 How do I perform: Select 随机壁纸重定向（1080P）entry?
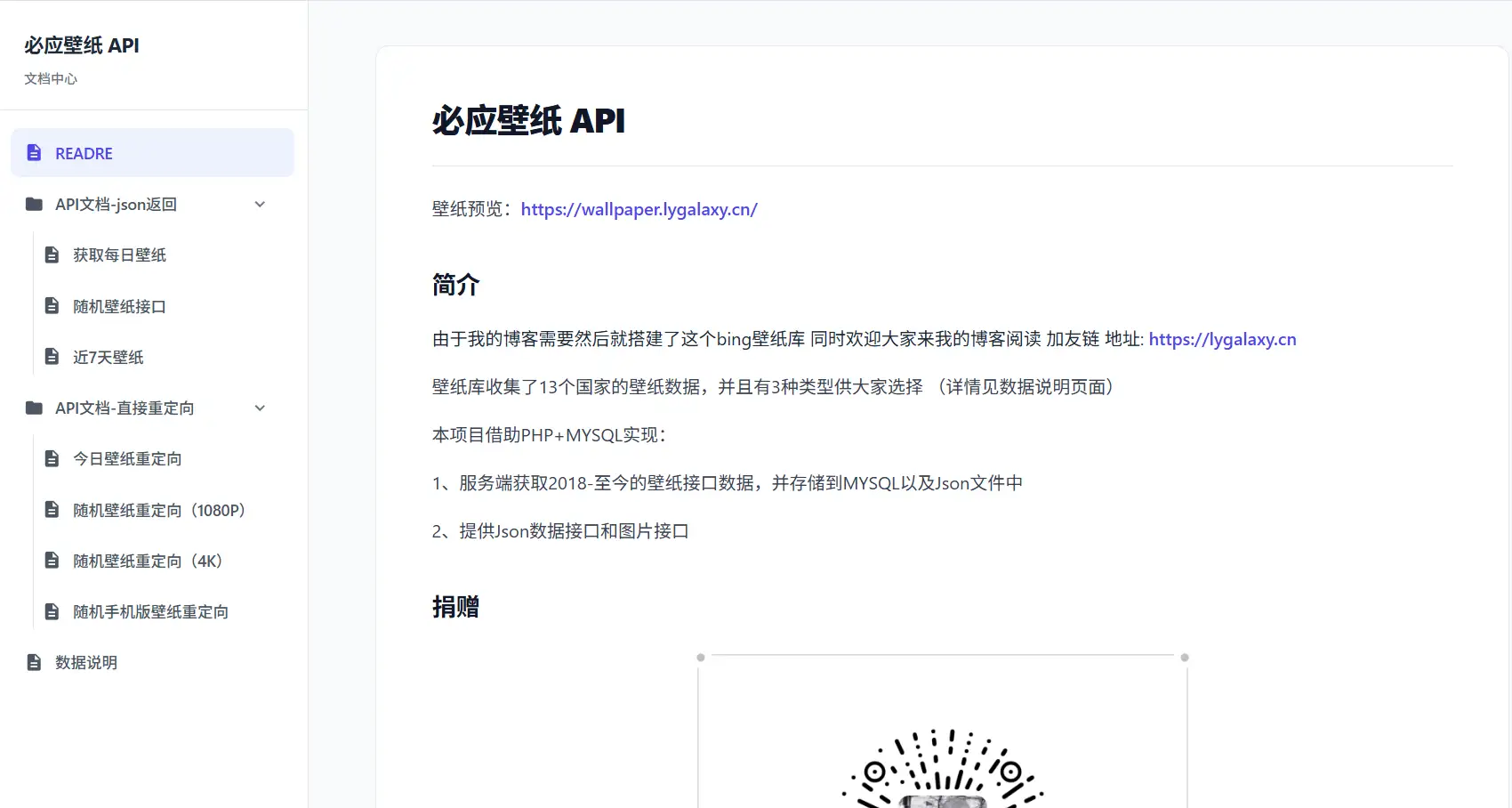click(160, 510)
